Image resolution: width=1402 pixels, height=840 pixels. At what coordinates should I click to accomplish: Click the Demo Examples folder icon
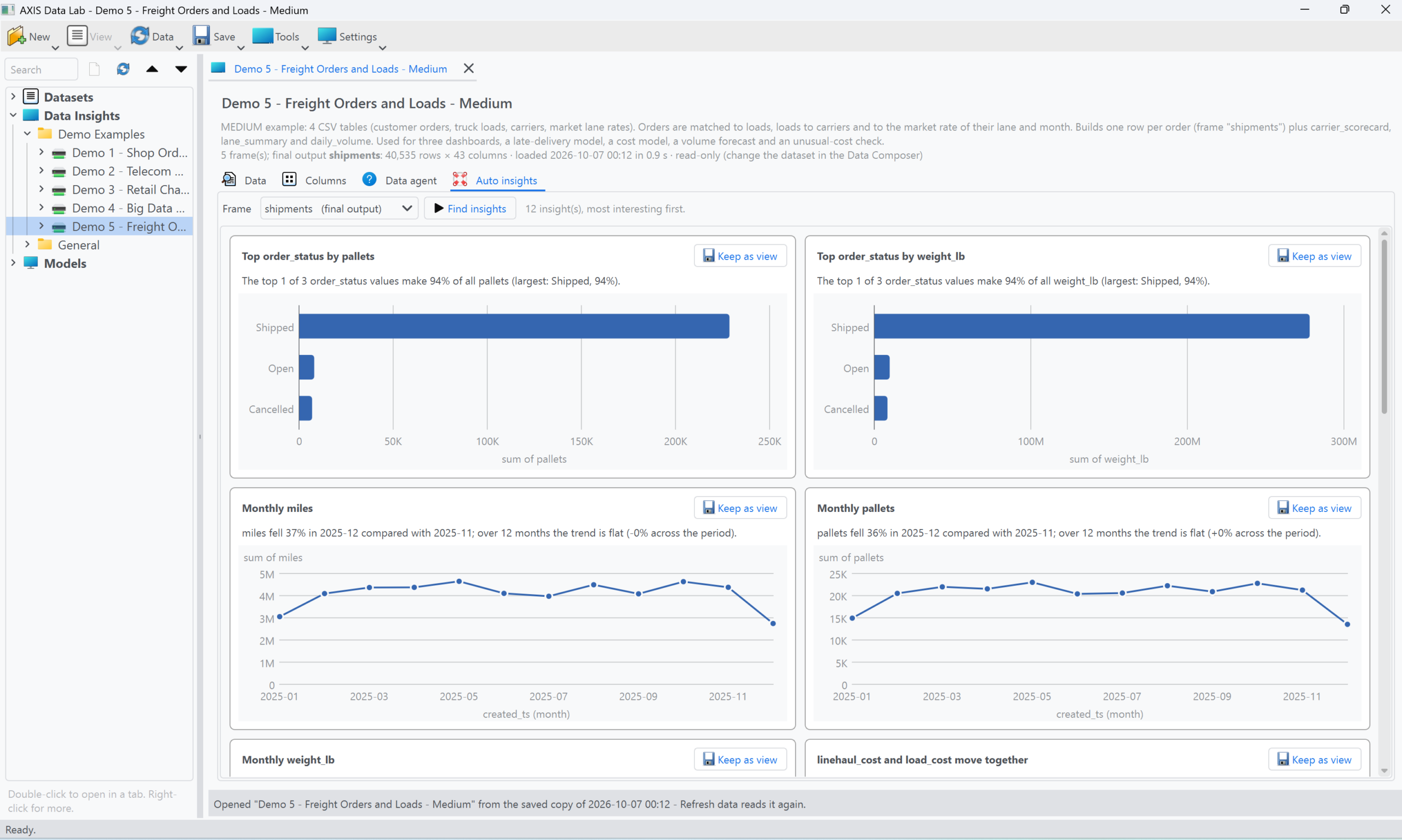point(45,134)
